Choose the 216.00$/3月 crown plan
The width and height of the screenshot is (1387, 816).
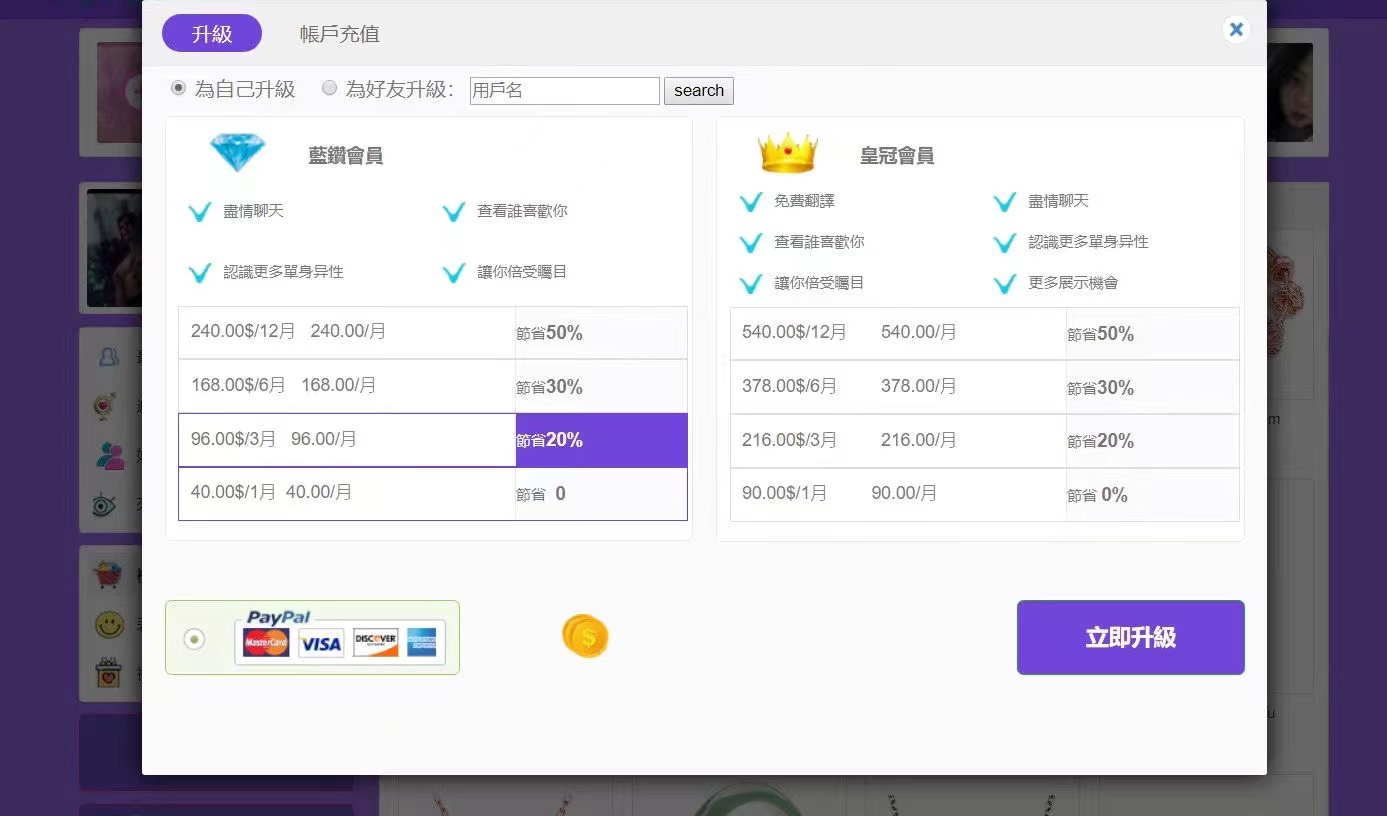985,441
